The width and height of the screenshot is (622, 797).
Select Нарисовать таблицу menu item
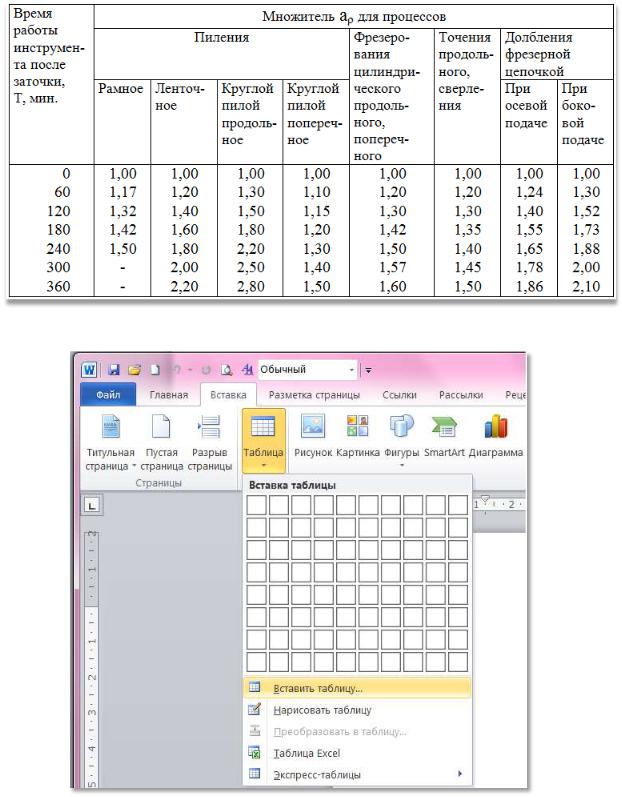pyautogui.click(x=357, y=710)
